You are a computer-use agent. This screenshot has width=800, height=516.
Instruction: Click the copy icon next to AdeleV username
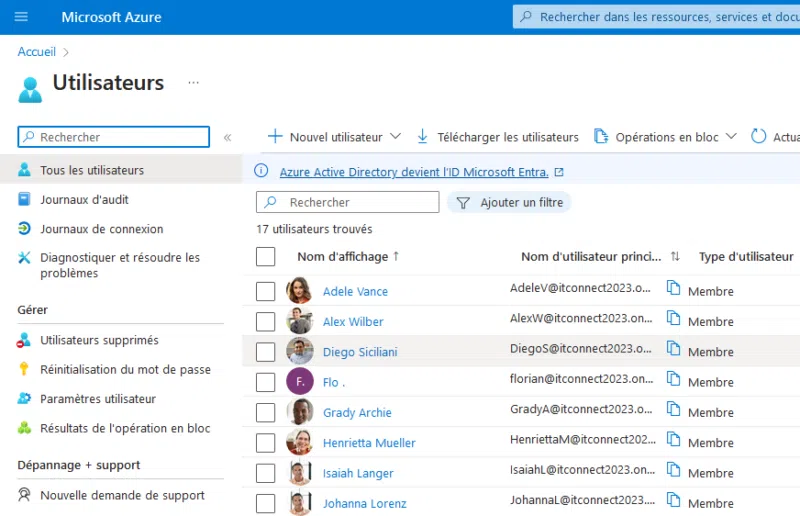(x=674, y=288)
